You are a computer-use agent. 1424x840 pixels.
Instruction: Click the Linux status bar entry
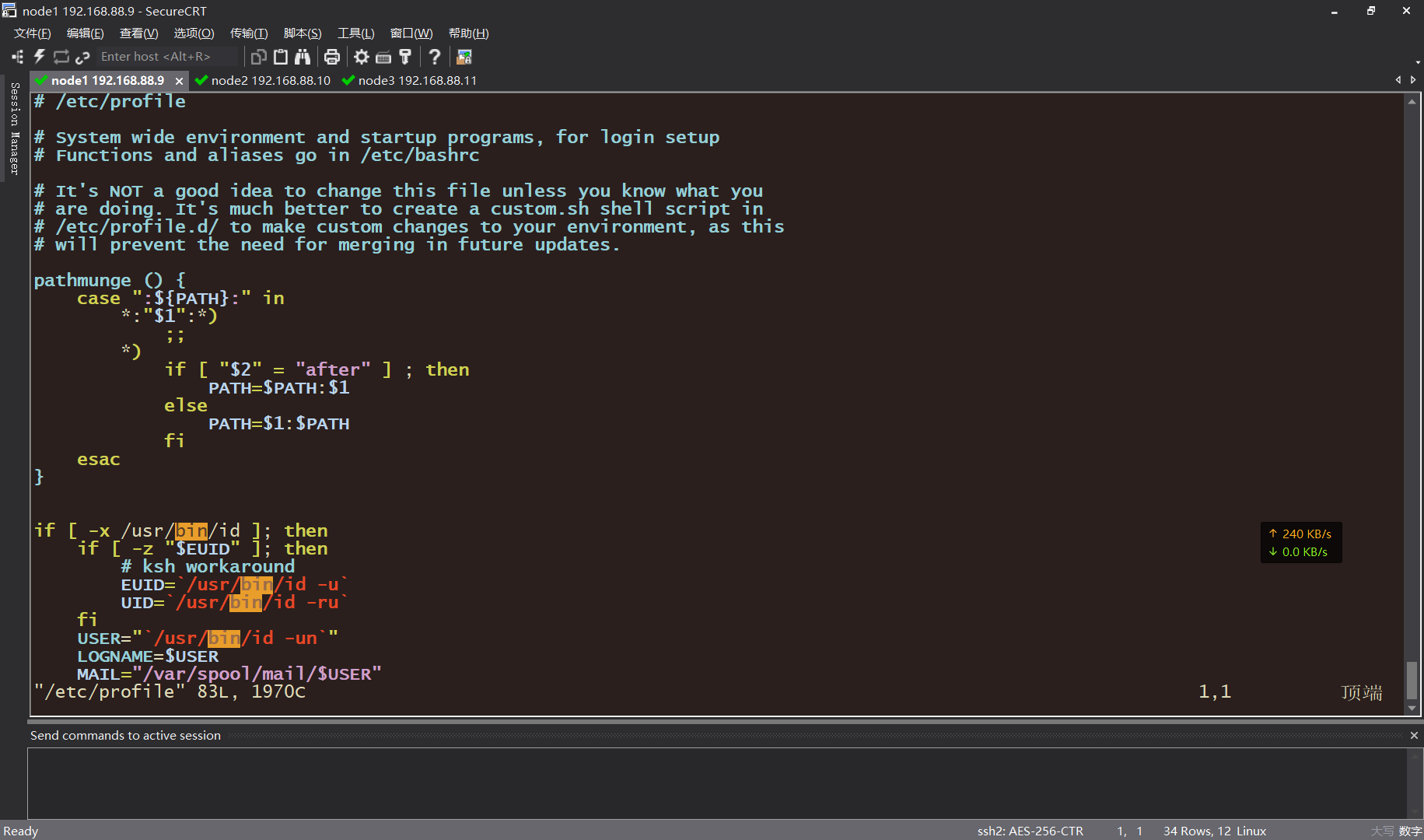click(x=1251, y=831)
